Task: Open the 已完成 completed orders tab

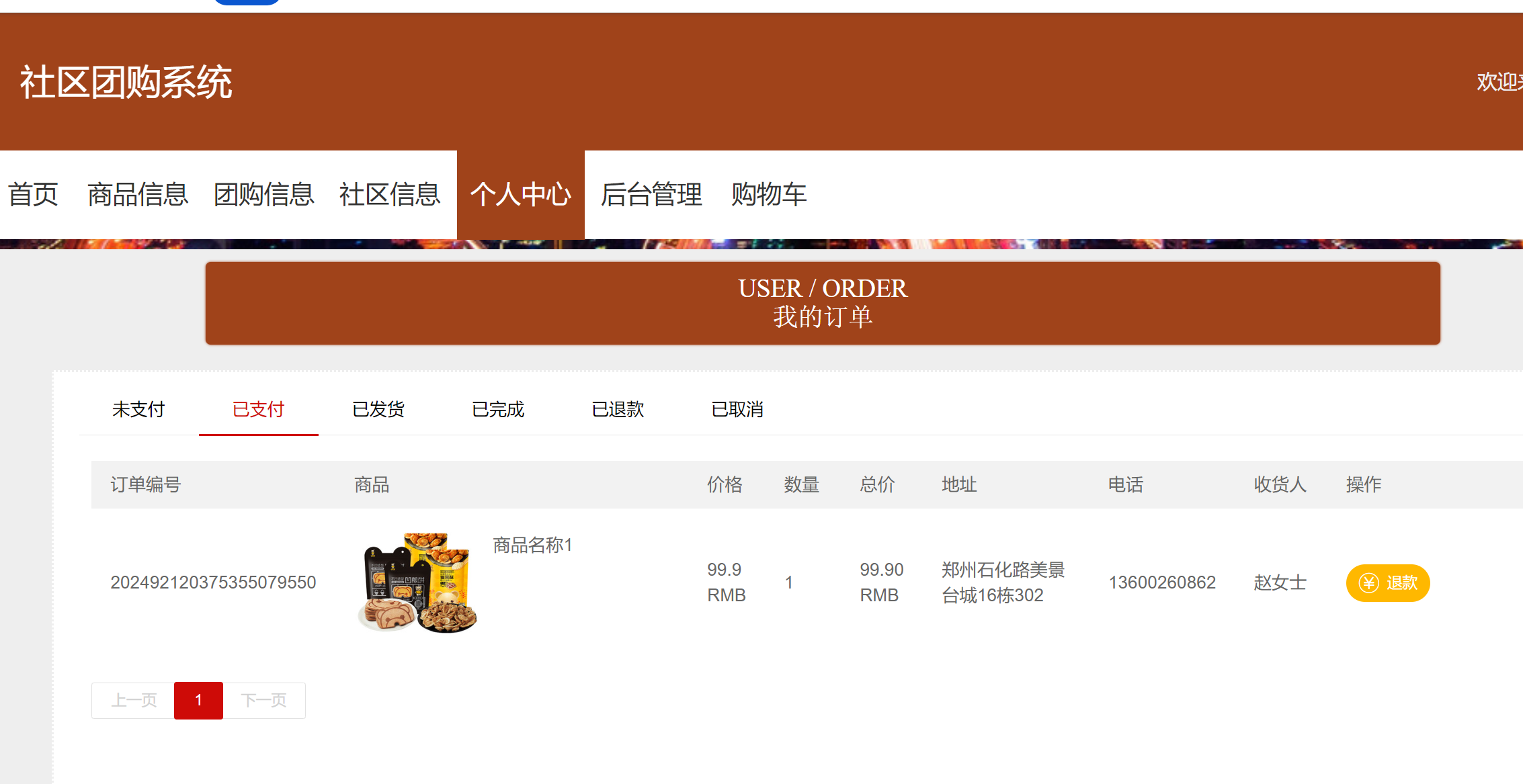Action: coord(497,409)
